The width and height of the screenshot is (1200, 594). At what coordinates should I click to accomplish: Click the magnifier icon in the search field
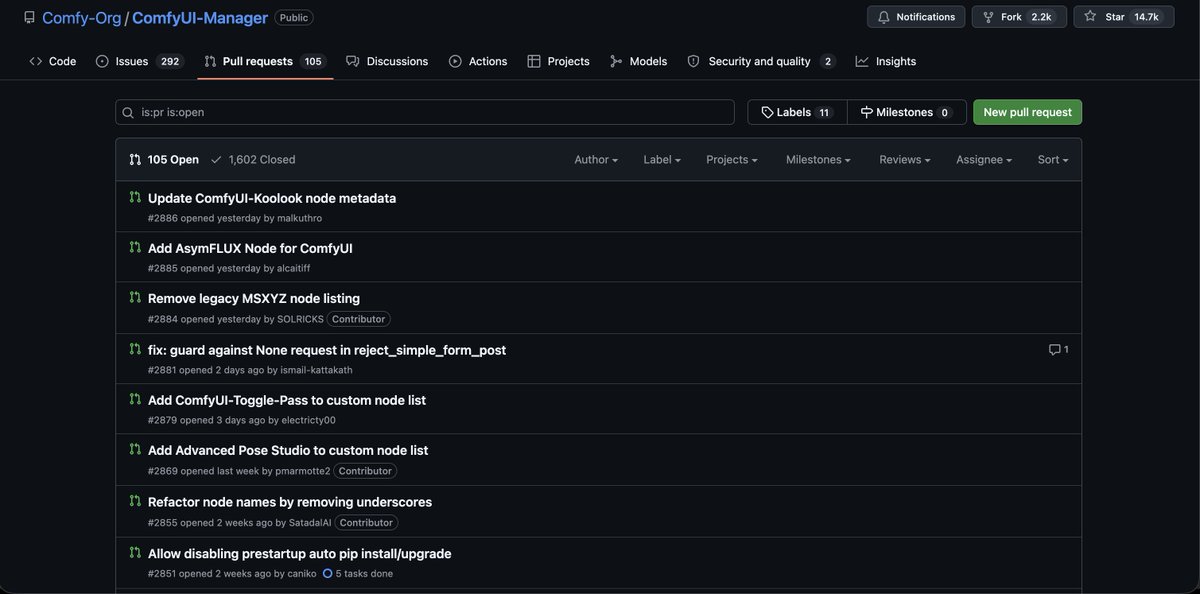point(128,112)
